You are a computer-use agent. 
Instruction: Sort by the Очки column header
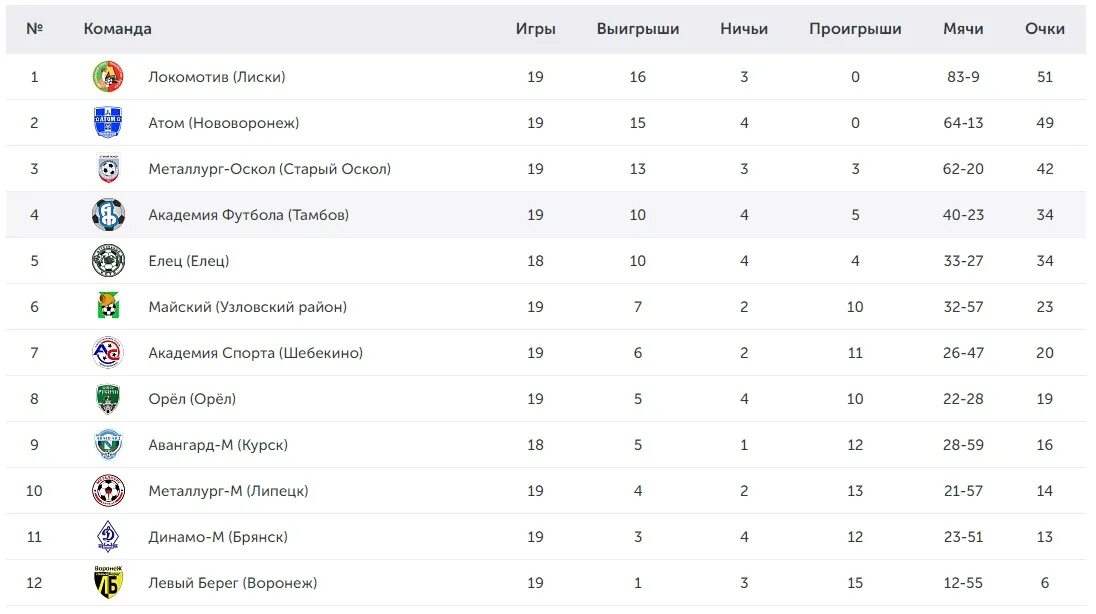(1044, 29)
